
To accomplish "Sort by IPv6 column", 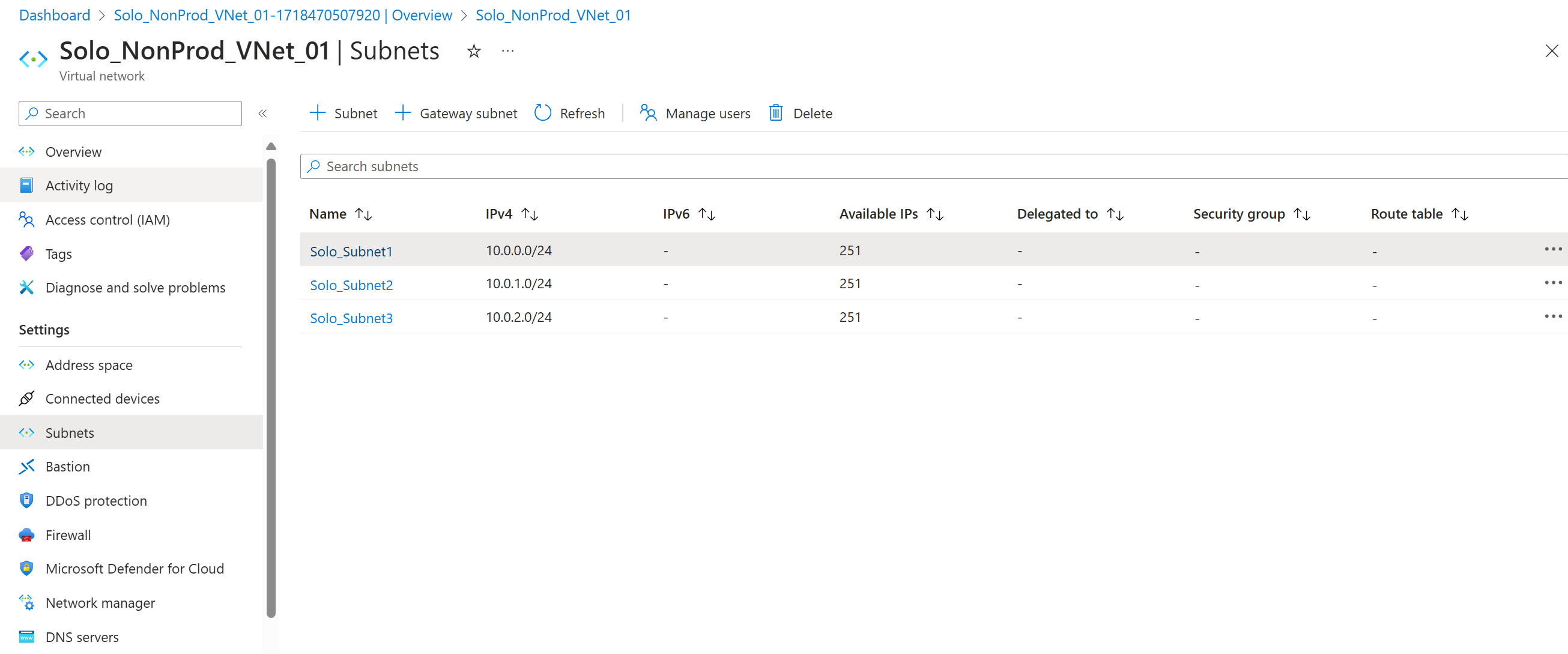I will (x=689, y=214).
